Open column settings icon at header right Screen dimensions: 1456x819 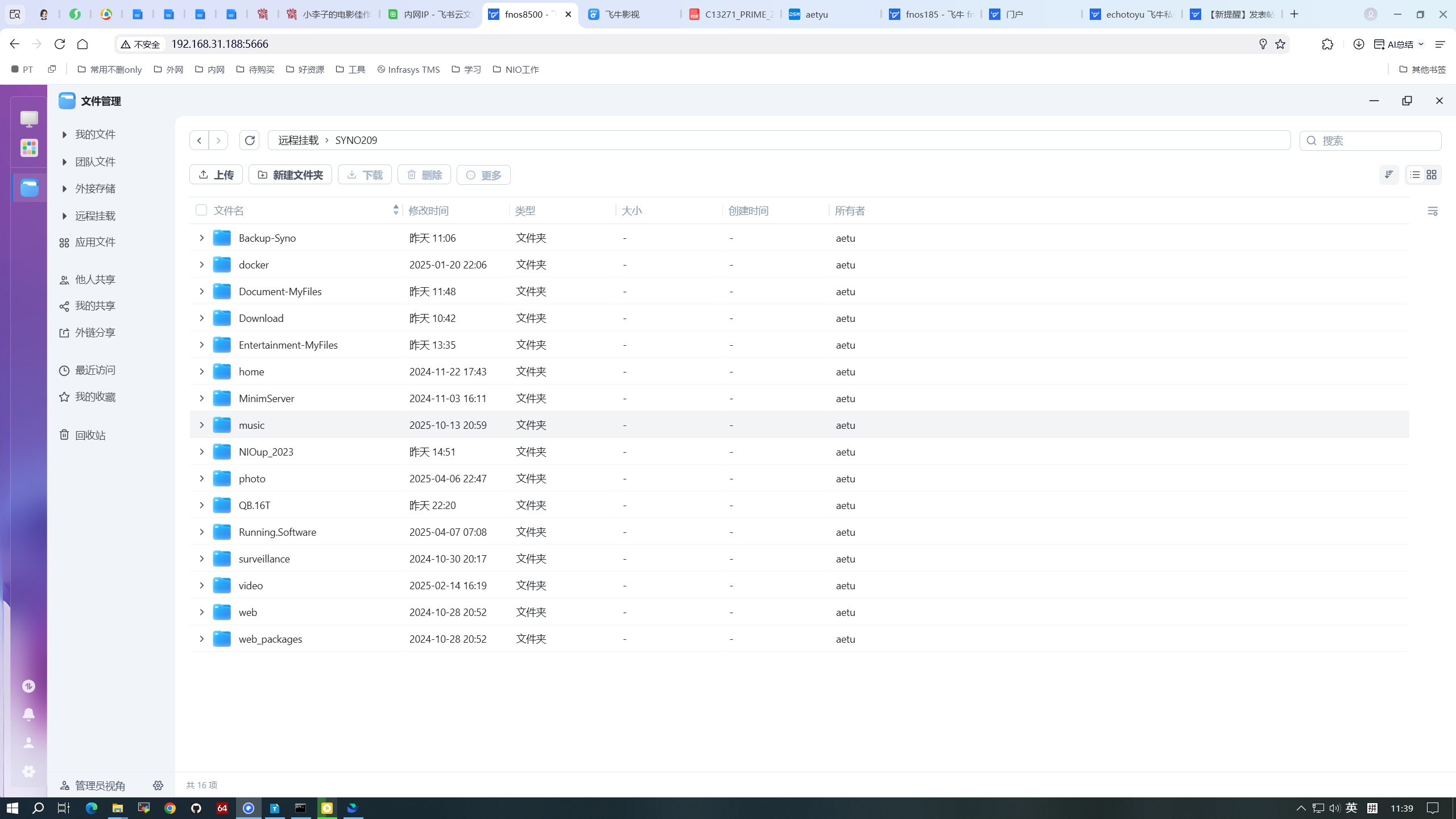[x=1432, y=211]
